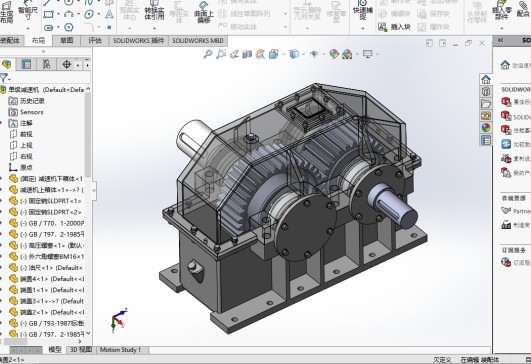Screen dimensions: 531x364
Task: Switch to the PropertyManager tab icon
Action: tap(26, 64)
